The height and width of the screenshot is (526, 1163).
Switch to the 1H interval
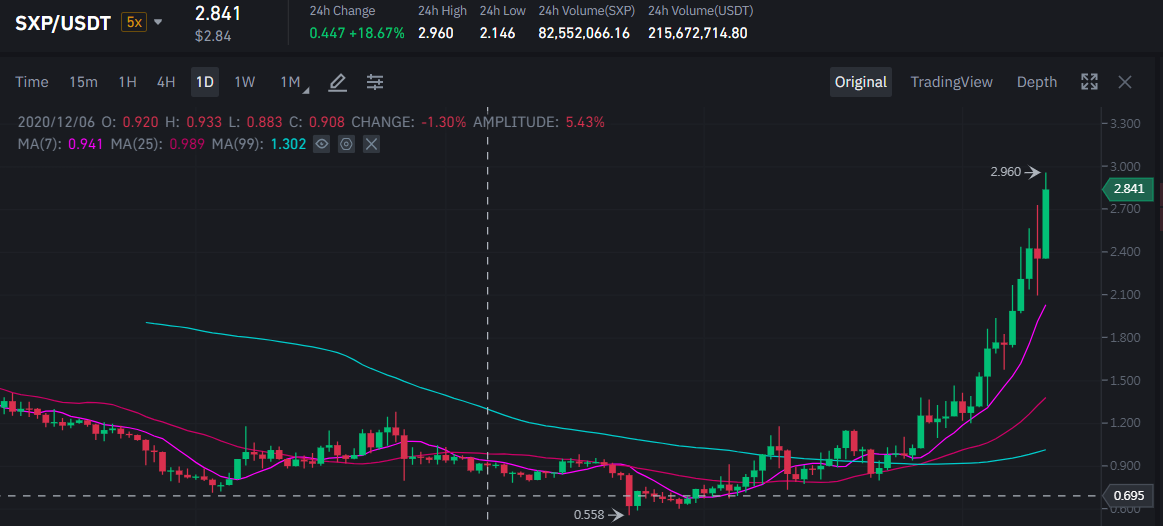click(x=128, y=82)
